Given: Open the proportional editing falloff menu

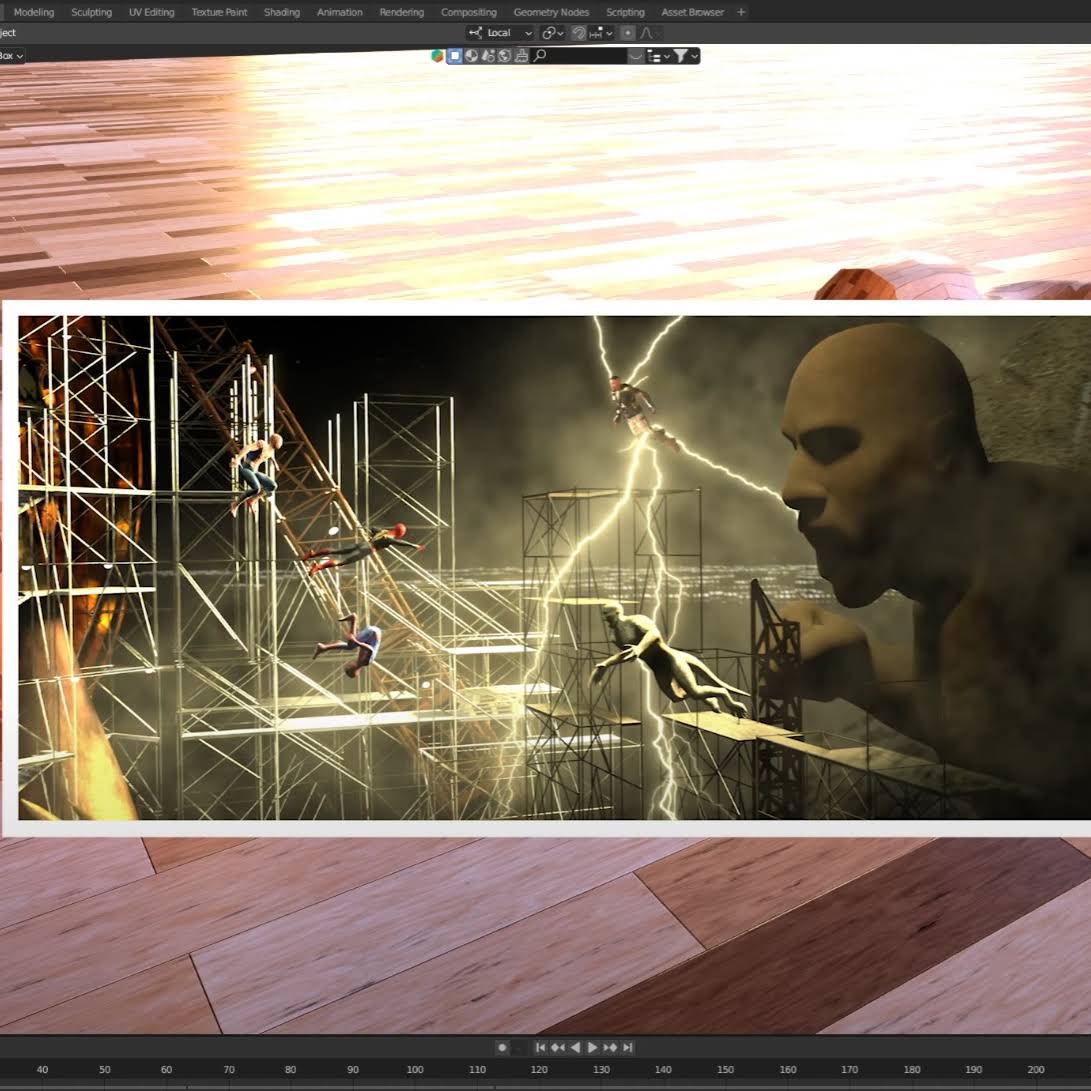Looking at the screenshot, I should click(650, 33).
